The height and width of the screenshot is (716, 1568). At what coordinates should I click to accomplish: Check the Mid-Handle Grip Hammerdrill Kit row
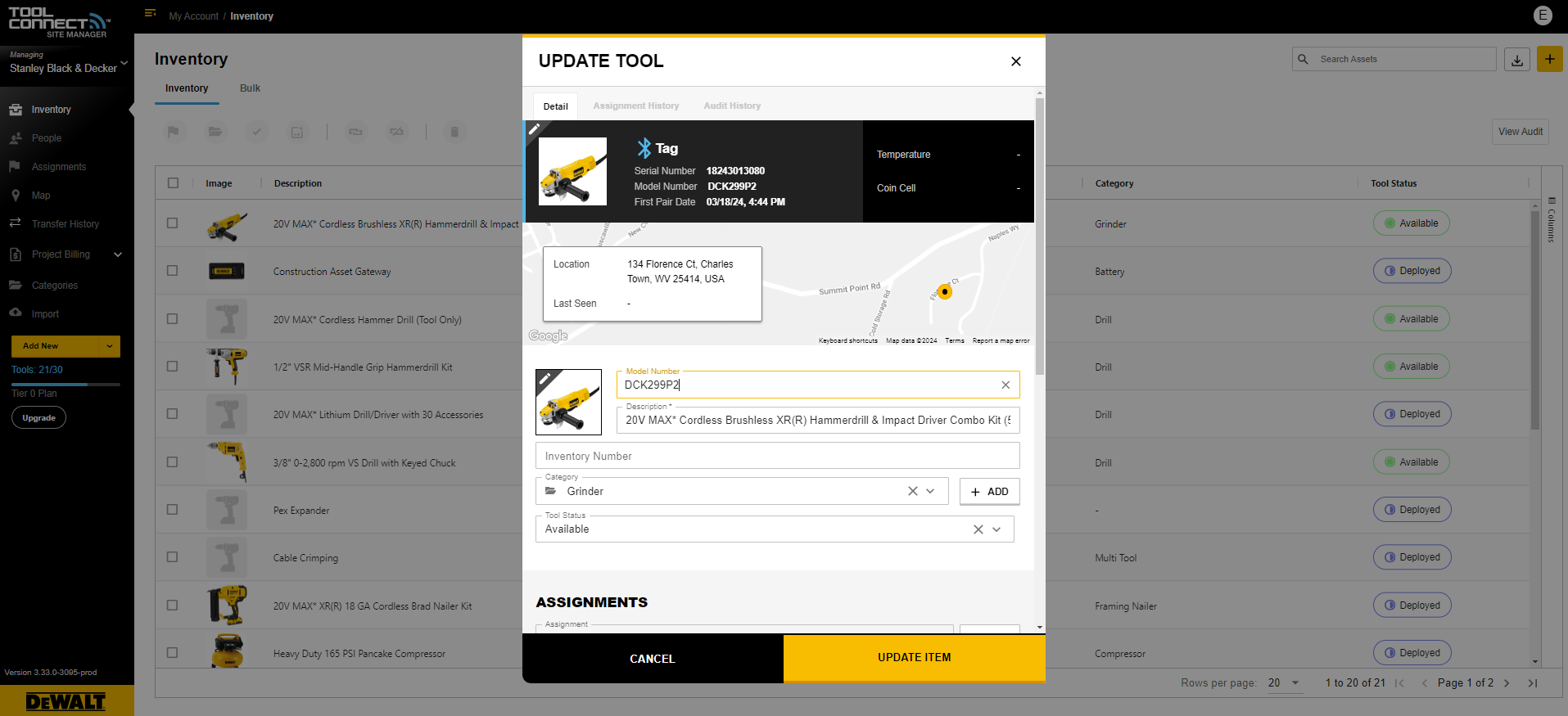click(172, 366)
